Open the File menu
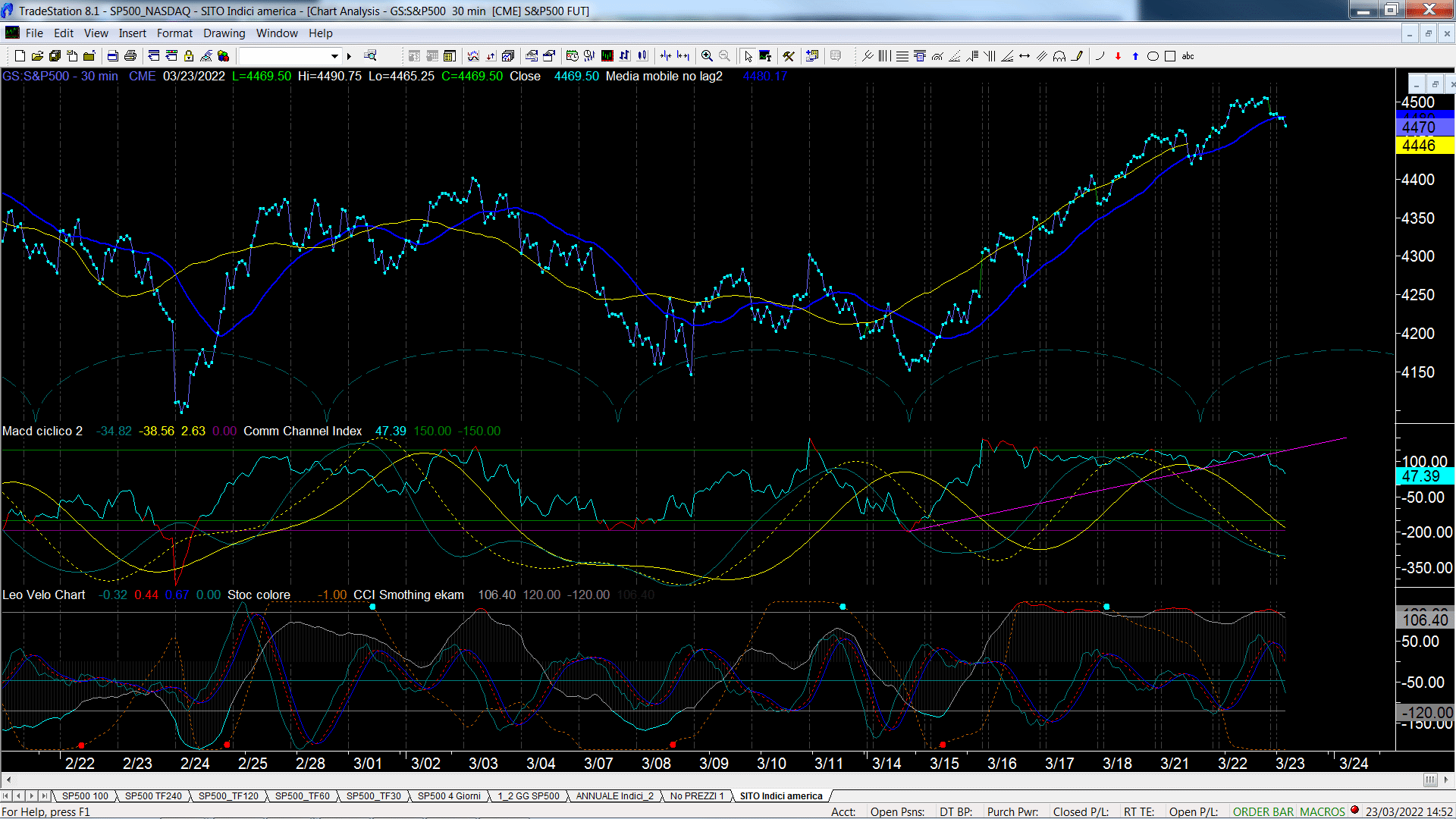This screenshot has height=819, width=1456. click(x=34, y=33)
